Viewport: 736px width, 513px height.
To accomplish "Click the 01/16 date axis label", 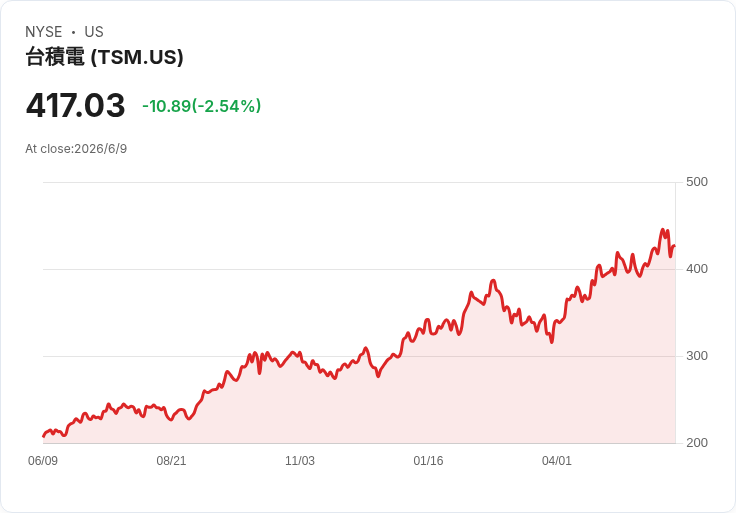I will (x=428, y=461).
